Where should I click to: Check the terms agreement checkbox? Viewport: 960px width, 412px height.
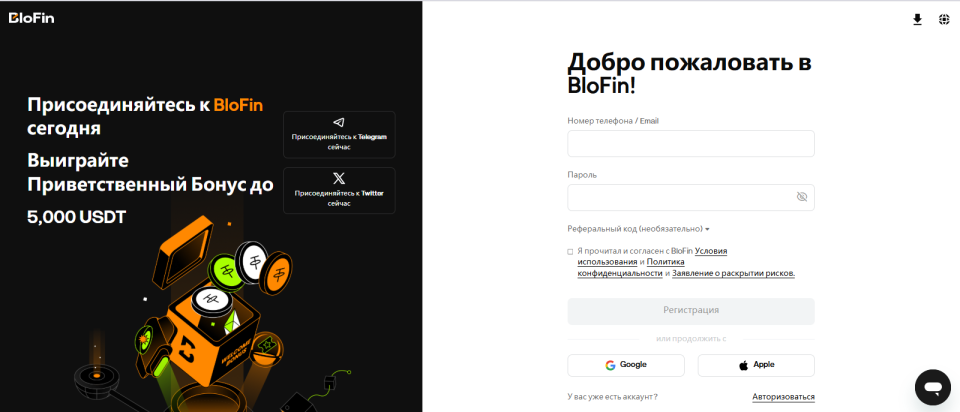pos(570,252)
